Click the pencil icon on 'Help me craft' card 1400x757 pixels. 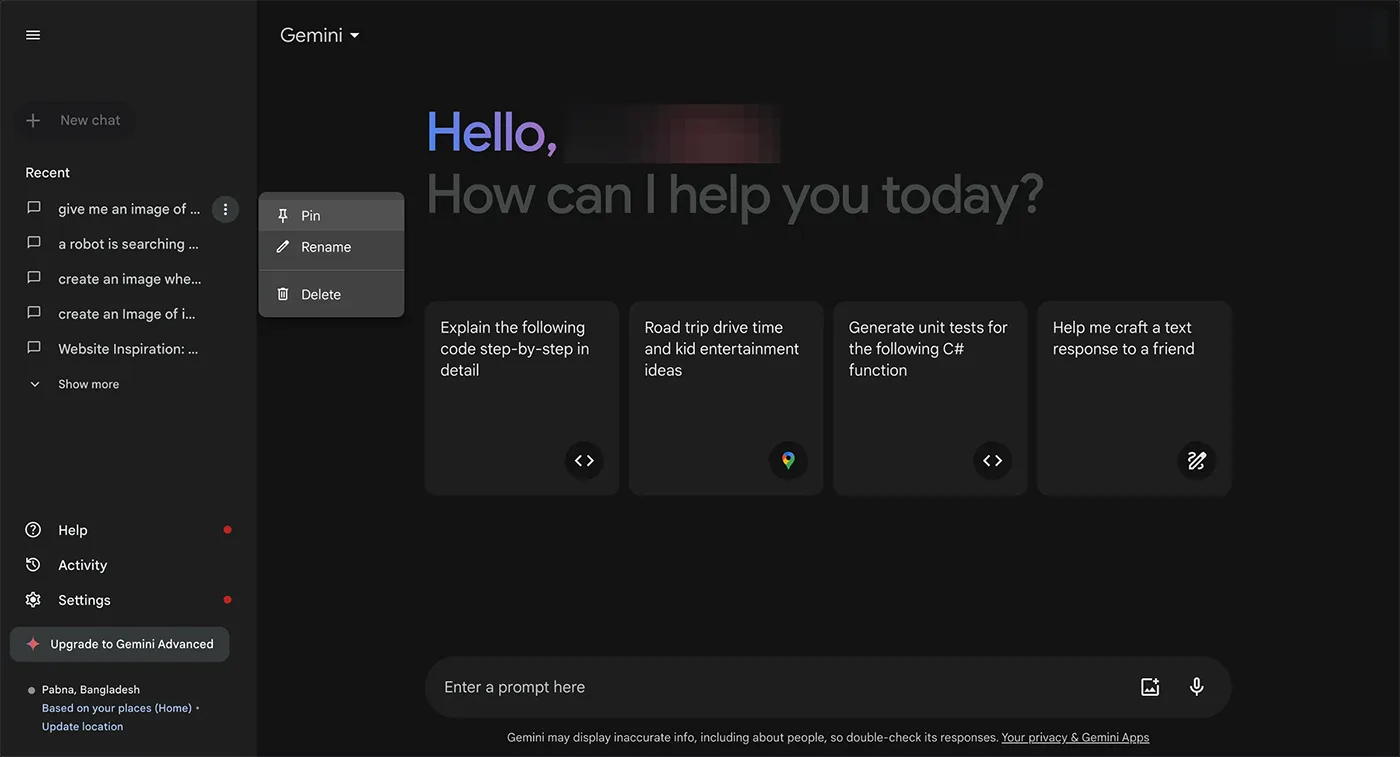pyautogui.click(x=1196, y=461)
